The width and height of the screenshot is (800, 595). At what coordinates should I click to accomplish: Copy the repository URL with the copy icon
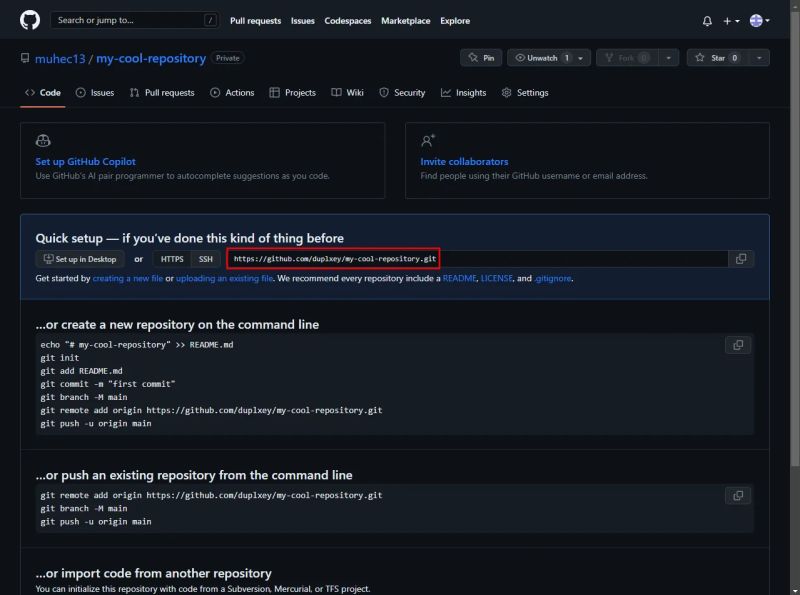coord(741,259)
